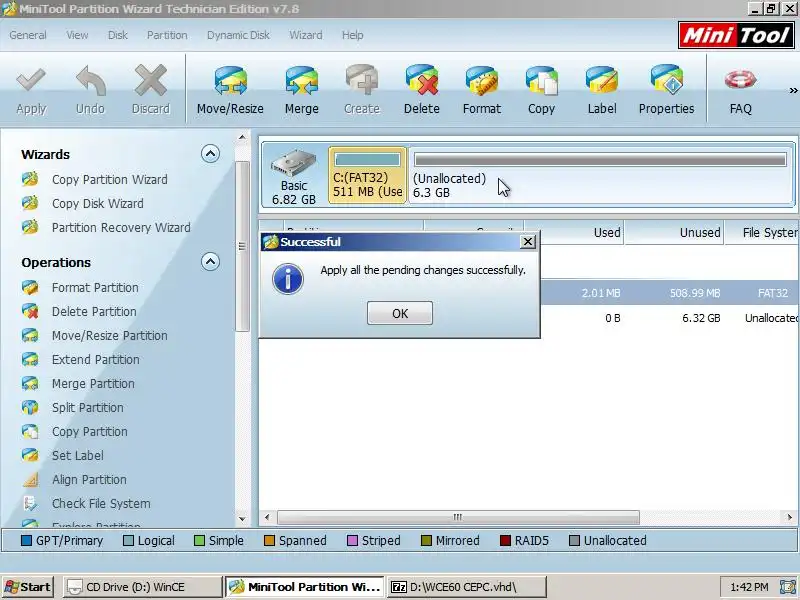
Task: Open the General menu
Action: pos(28,35)
